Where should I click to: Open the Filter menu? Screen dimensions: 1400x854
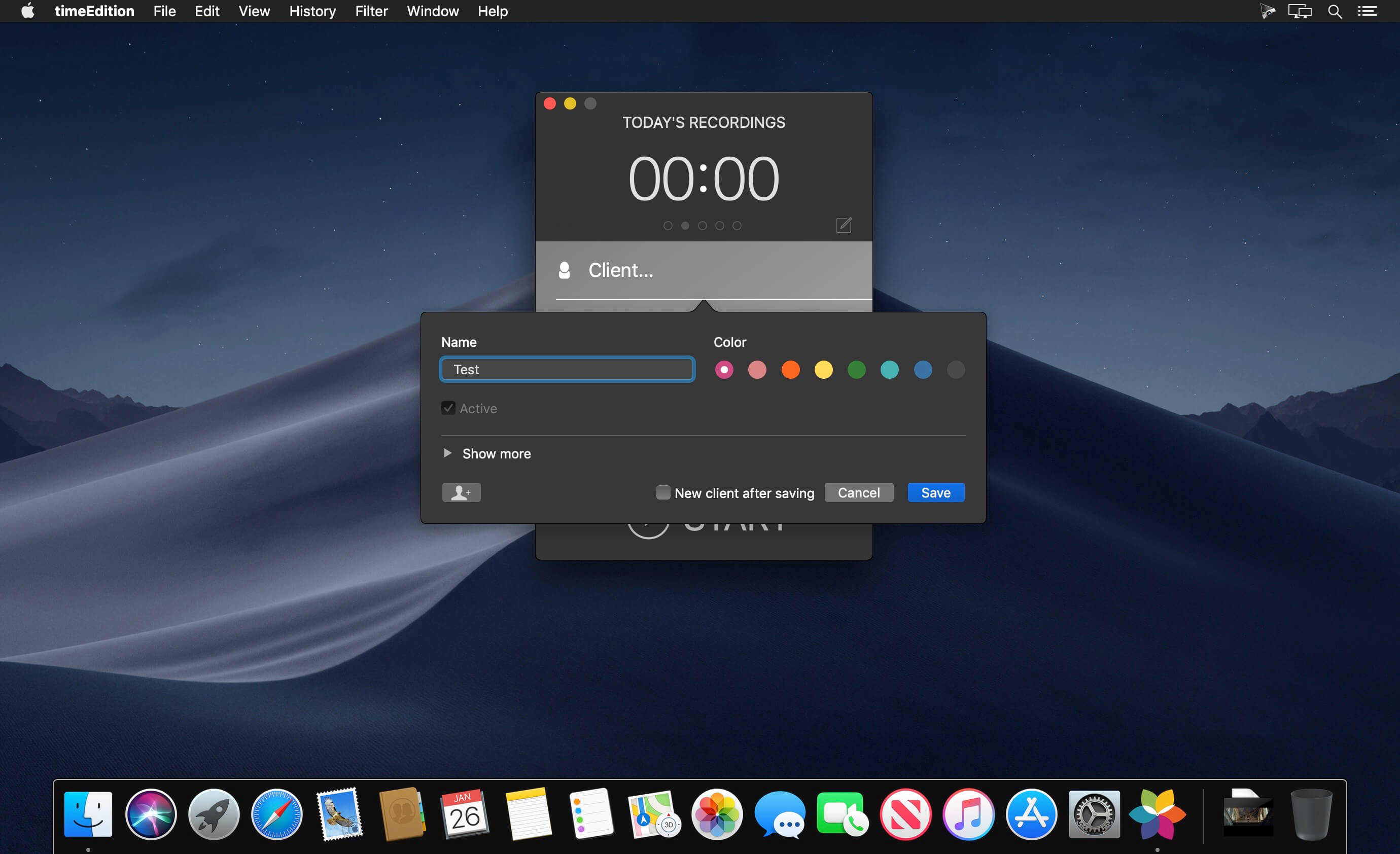(371, 11)
